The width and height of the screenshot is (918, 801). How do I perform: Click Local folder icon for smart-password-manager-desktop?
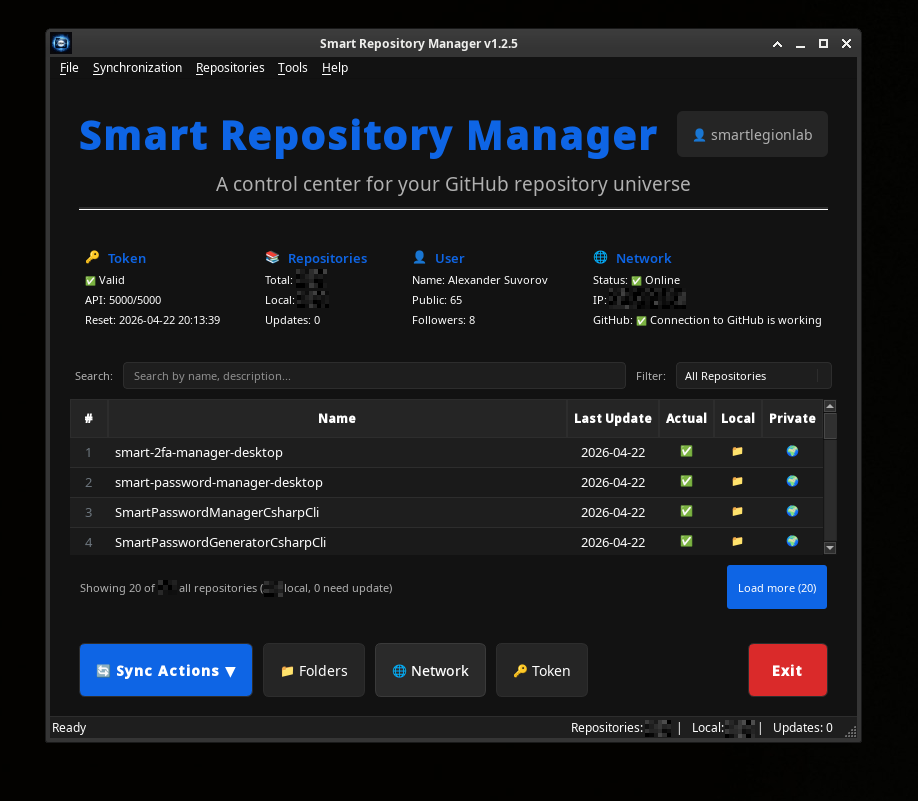737,481
